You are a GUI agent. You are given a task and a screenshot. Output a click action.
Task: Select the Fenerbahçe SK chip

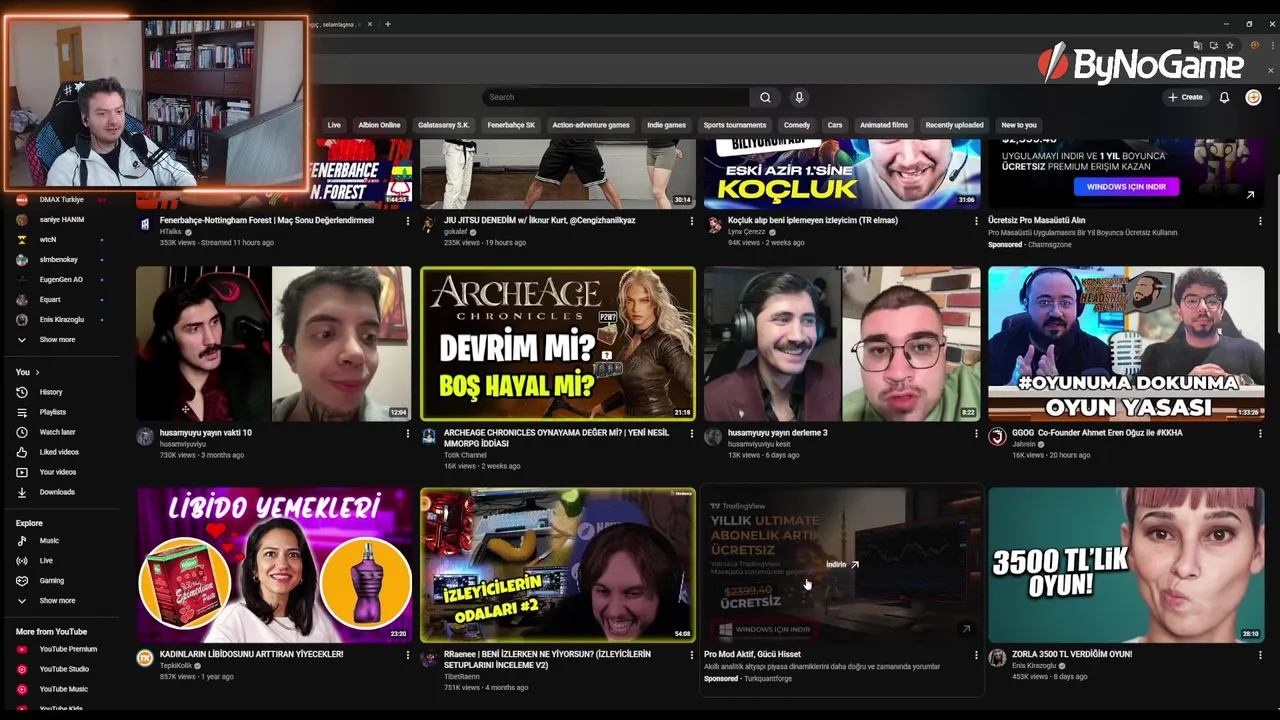[x=511, y=125]
